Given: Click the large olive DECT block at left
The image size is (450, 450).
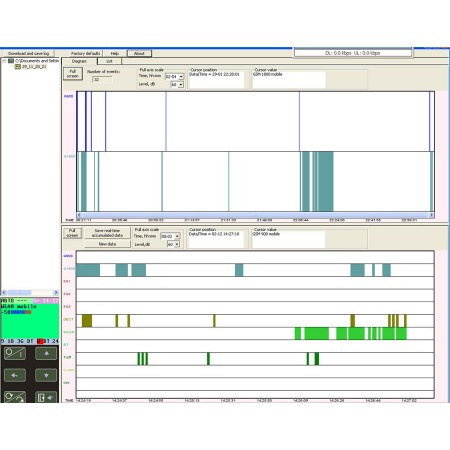Looking at the screenshot, I should pos(87,321).
